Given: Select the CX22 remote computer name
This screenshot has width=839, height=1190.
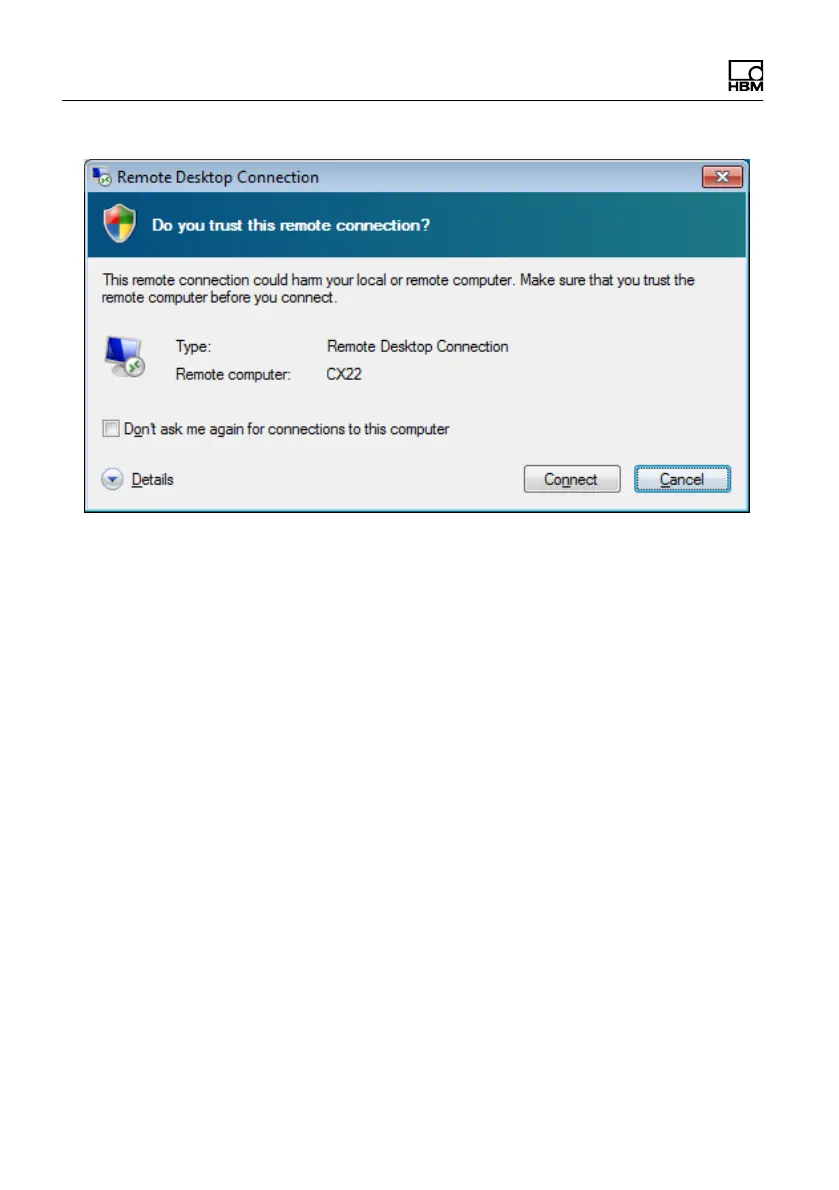Looking at the screenshot, I should pos(344,374).
